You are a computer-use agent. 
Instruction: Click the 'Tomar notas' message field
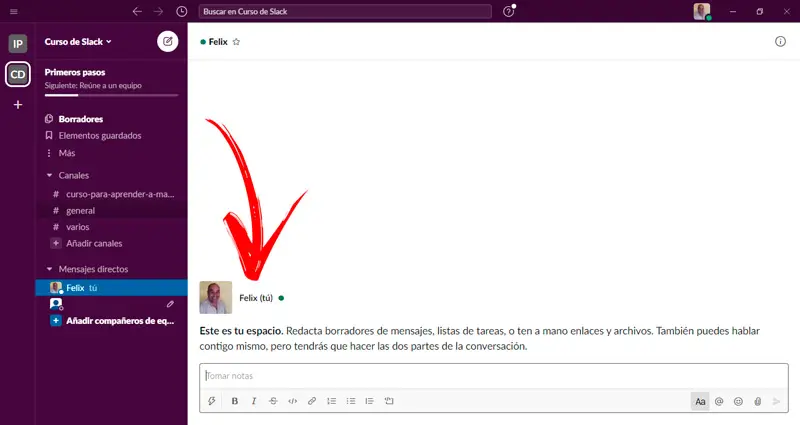493,376
